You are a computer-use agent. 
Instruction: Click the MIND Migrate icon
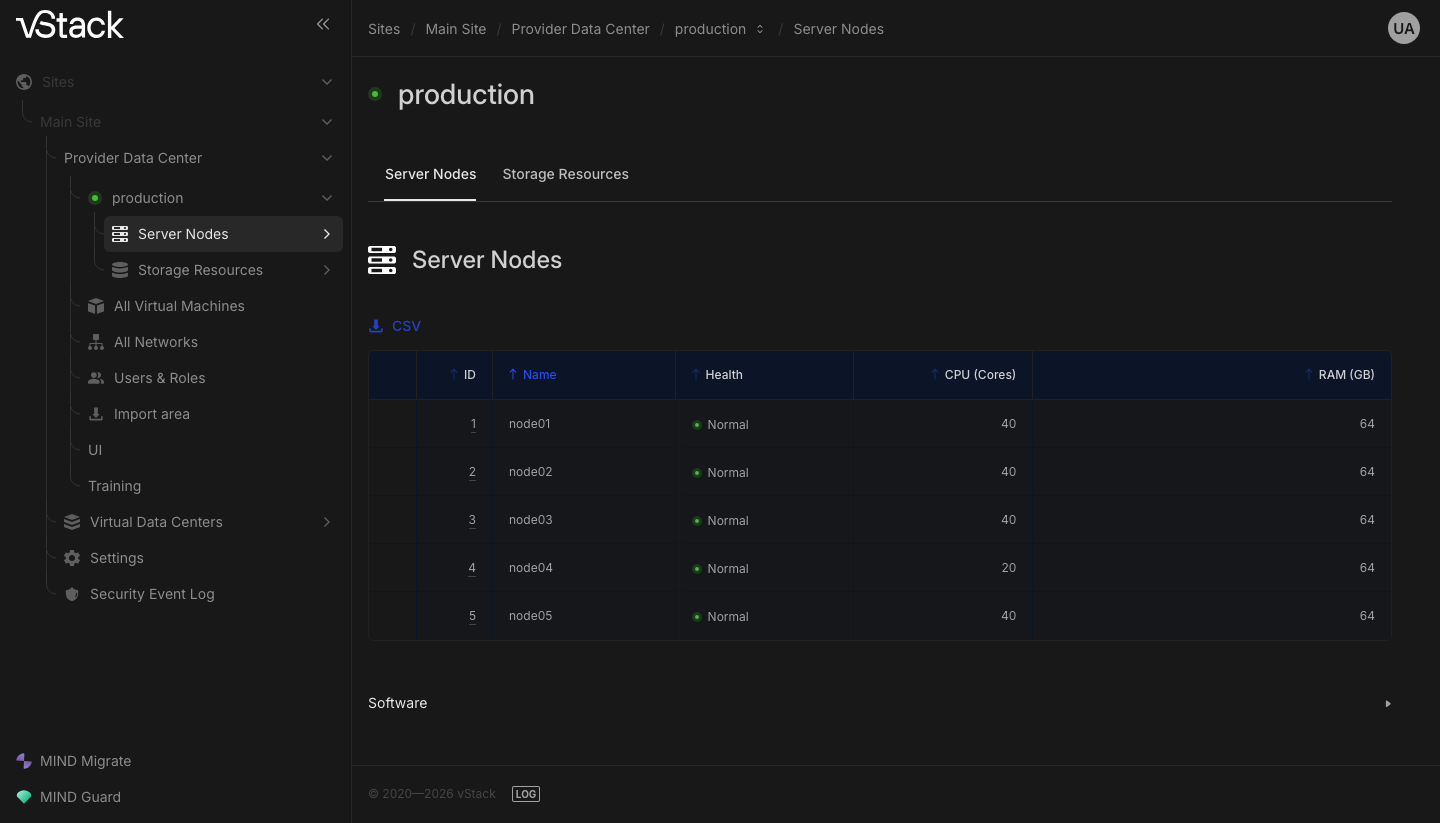click(24, 761)
